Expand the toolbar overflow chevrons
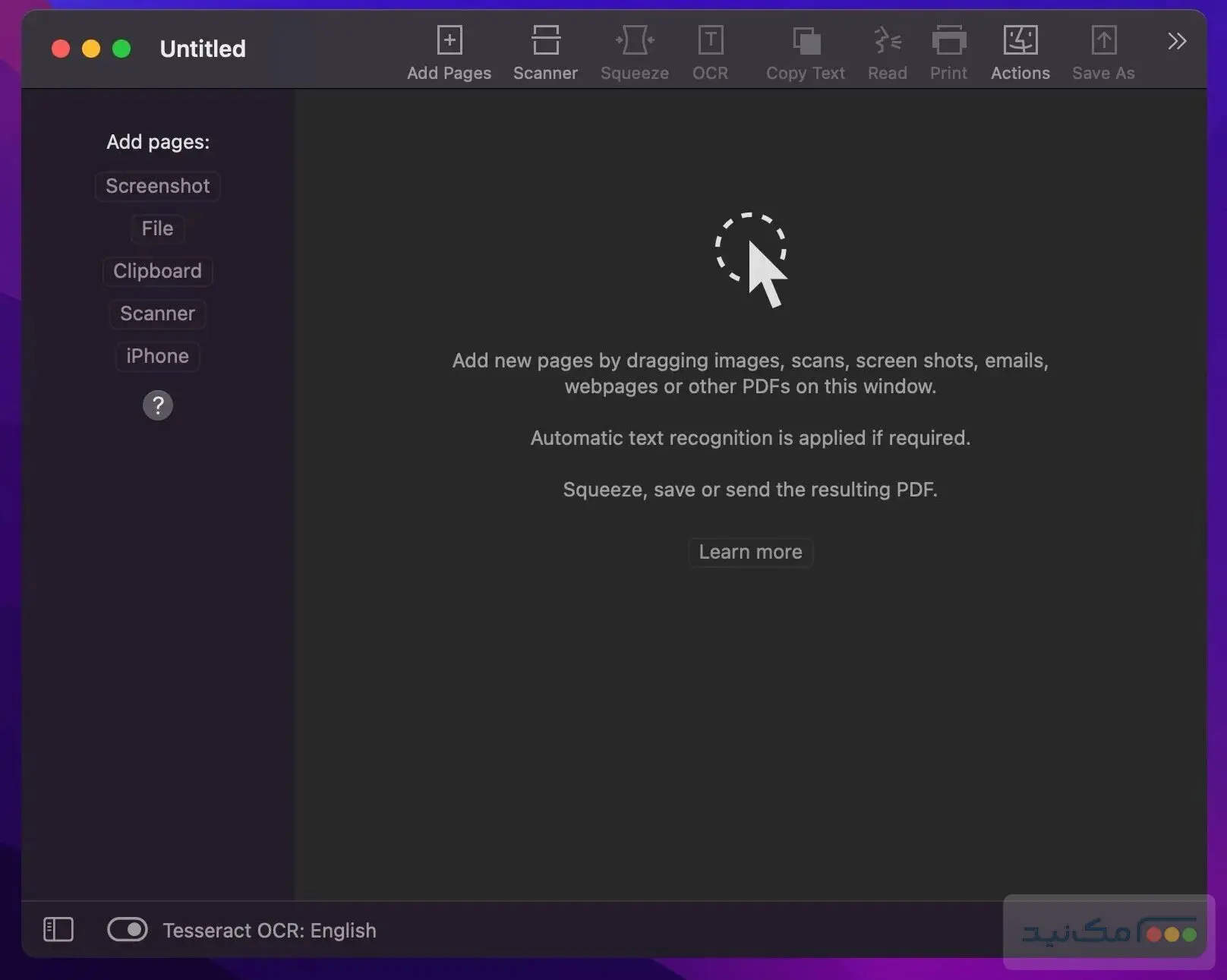Viewport: 1227px width, 980px height. click(x=1176, y=41)
